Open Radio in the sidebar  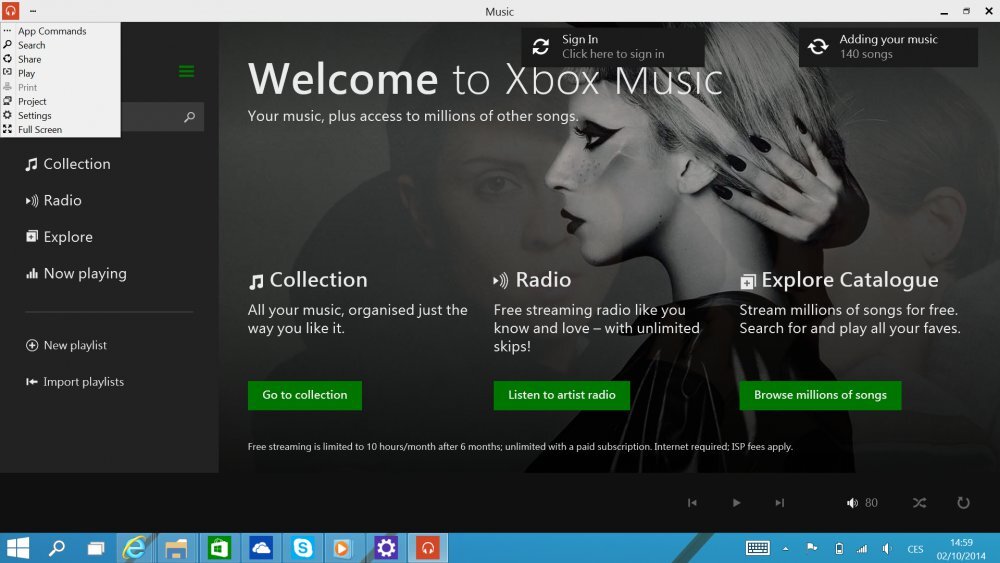point(54,200)
